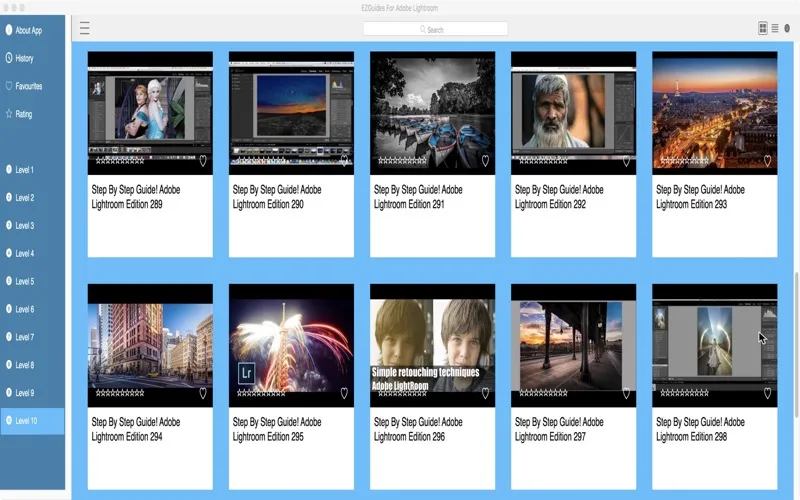Click title 'Lightroom Edition 296'

click(409, 437)
